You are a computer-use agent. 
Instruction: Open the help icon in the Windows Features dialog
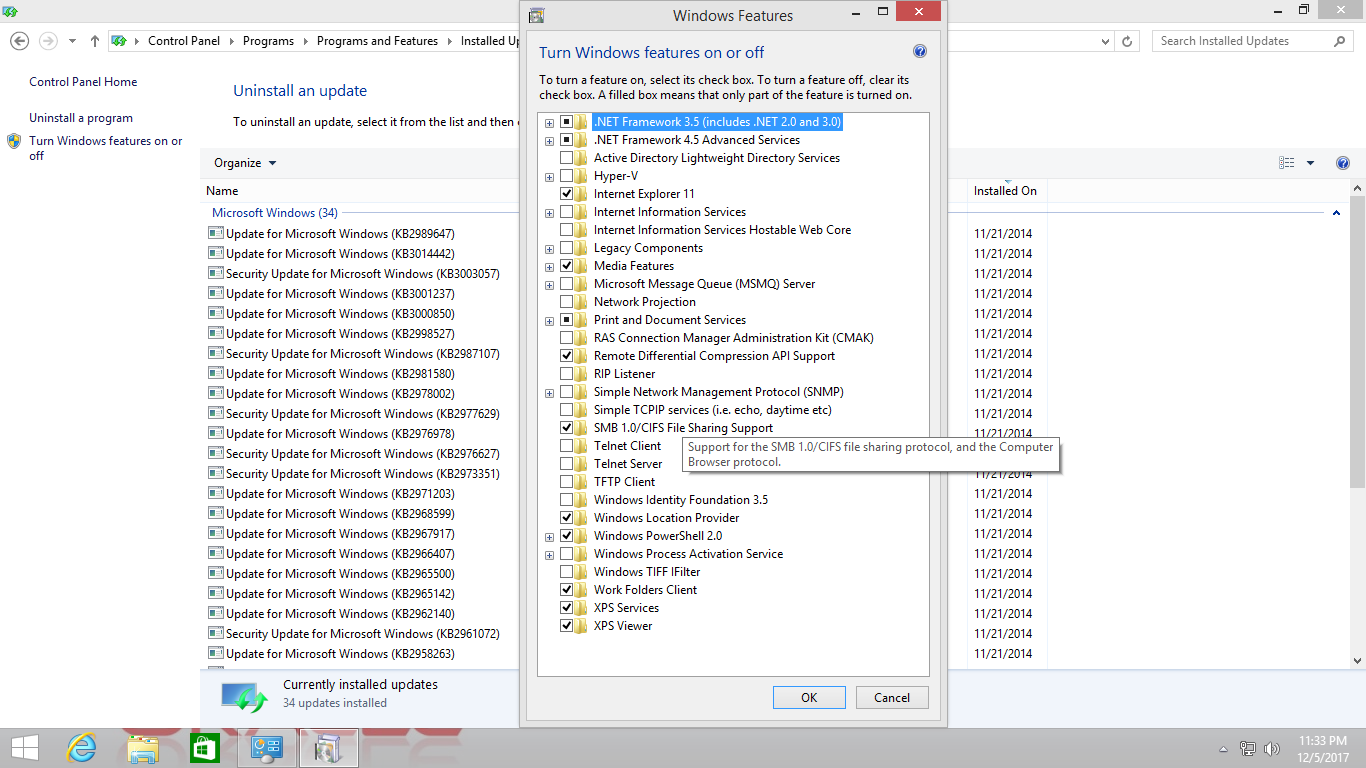pos(920,52)
